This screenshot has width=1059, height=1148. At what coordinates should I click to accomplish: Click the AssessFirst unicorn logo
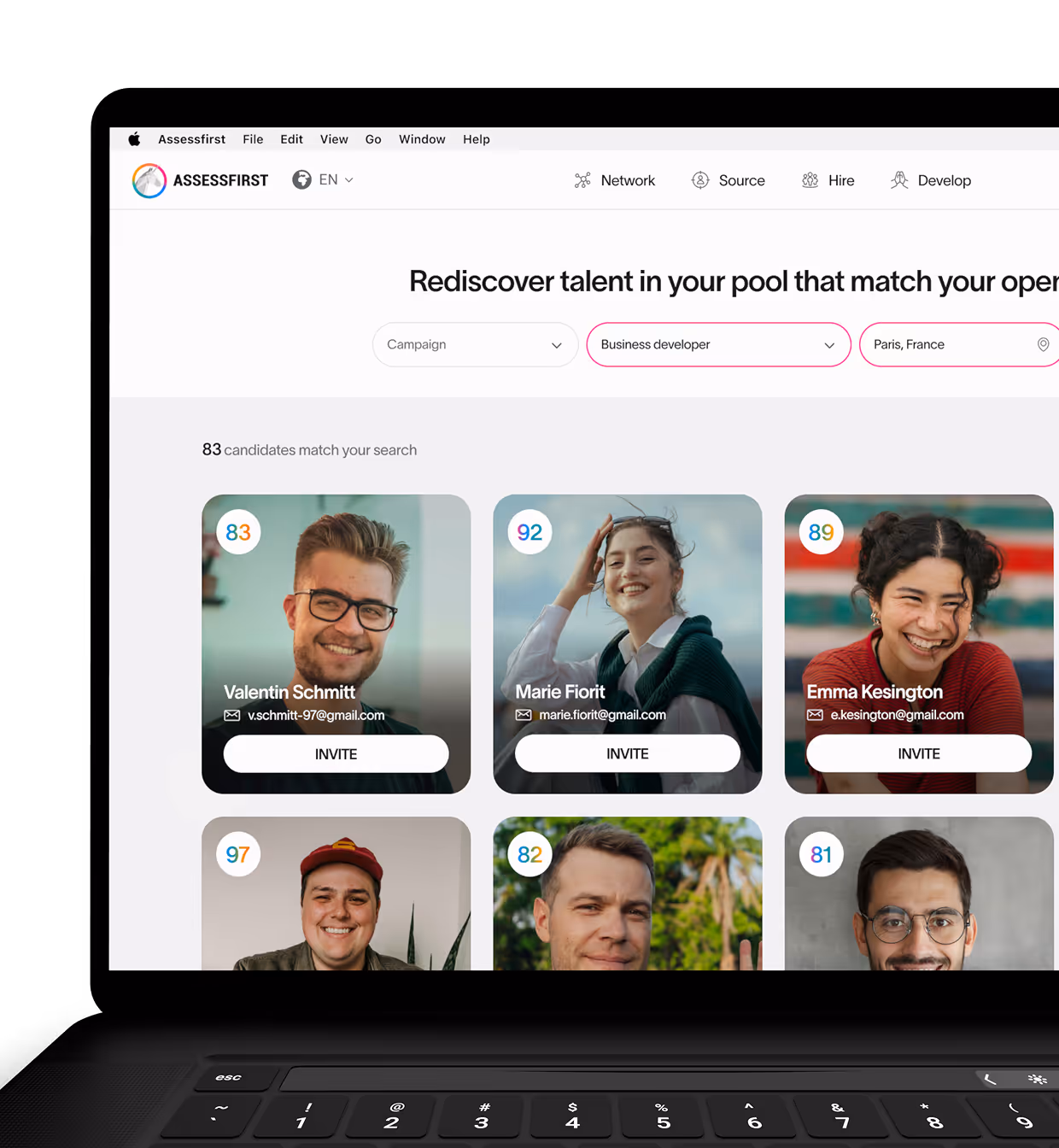149,180
